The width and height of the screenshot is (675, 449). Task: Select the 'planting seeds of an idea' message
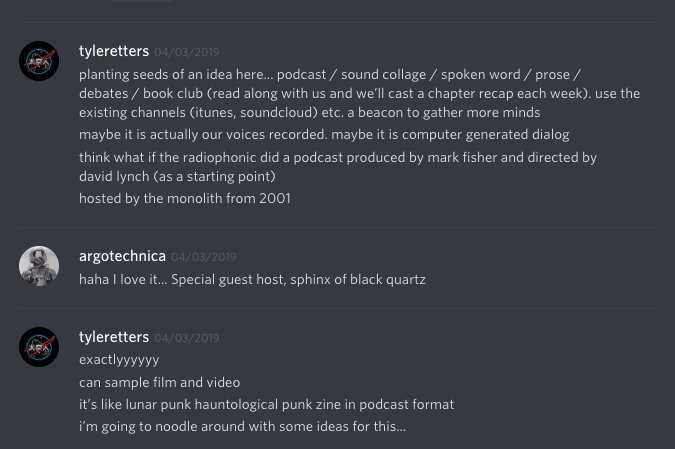coord(359,93)
